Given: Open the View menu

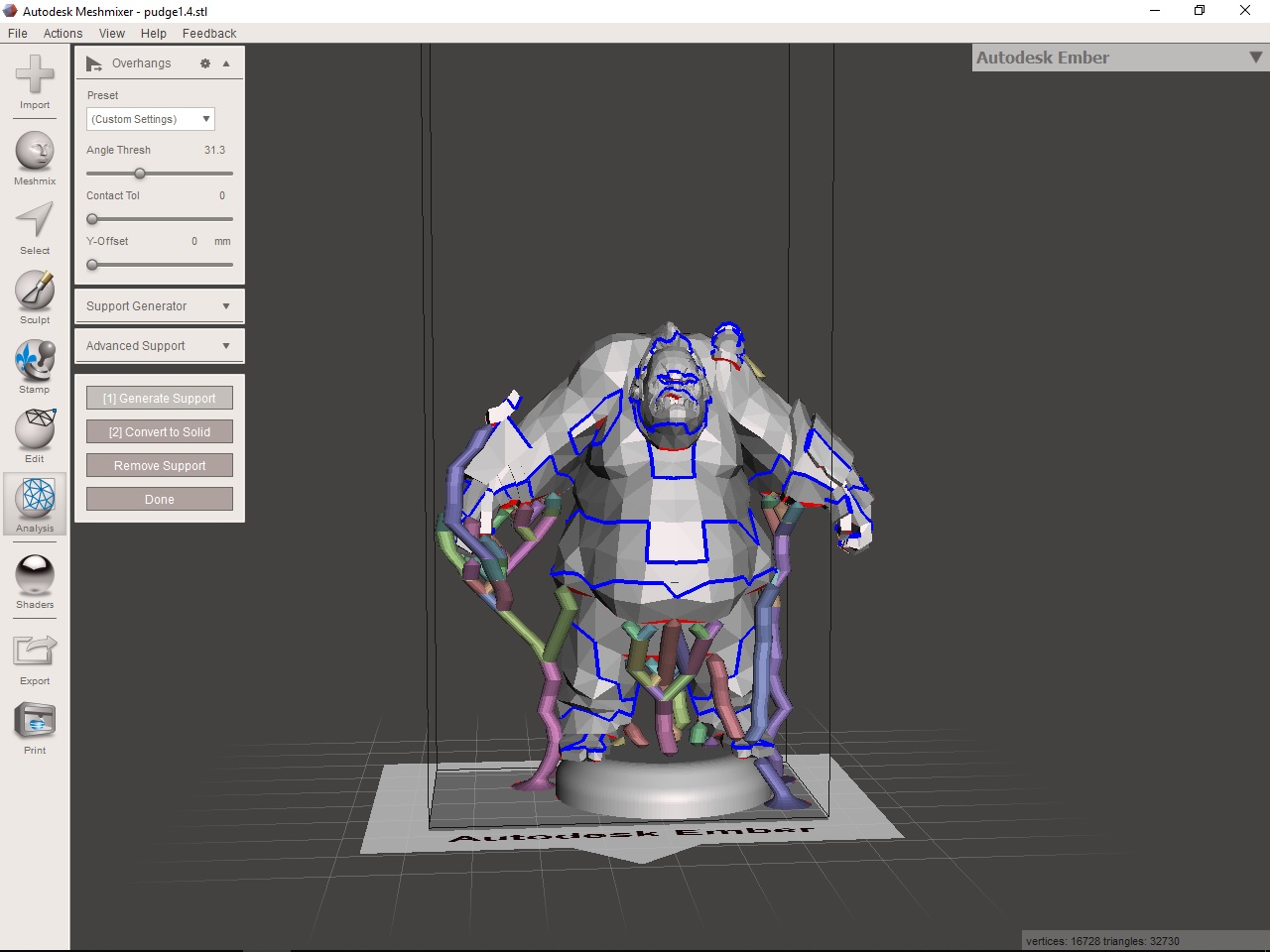Looking at the screenshot, I should pos(112,33).
